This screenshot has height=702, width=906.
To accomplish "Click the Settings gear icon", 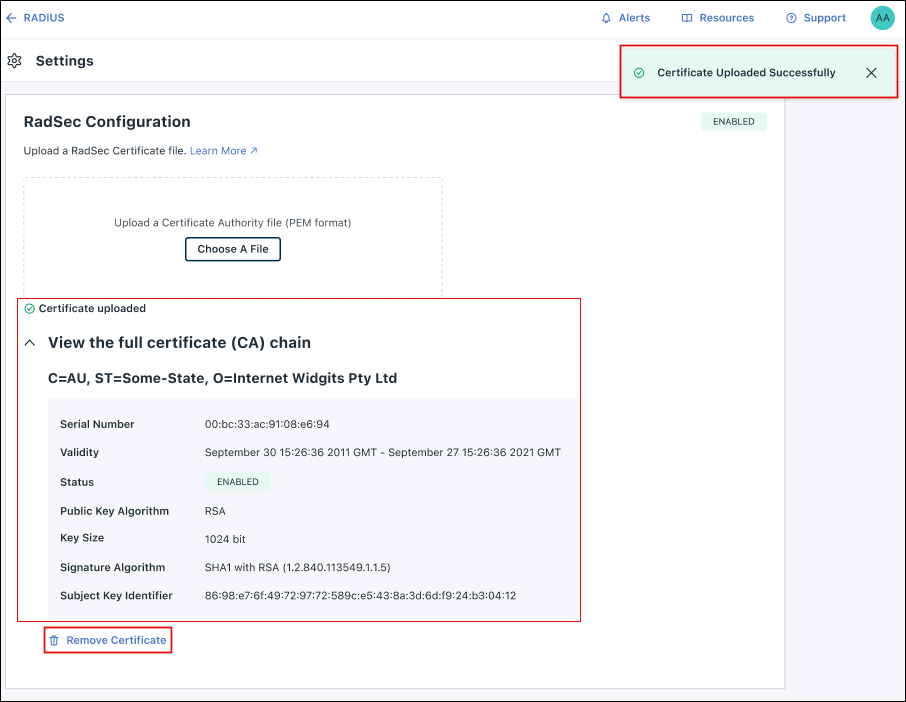I will point(14,61).
